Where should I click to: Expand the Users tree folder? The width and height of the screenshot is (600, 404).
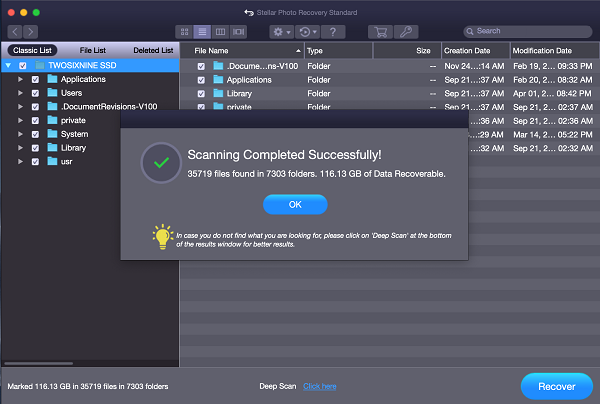(x=20, y=93)
